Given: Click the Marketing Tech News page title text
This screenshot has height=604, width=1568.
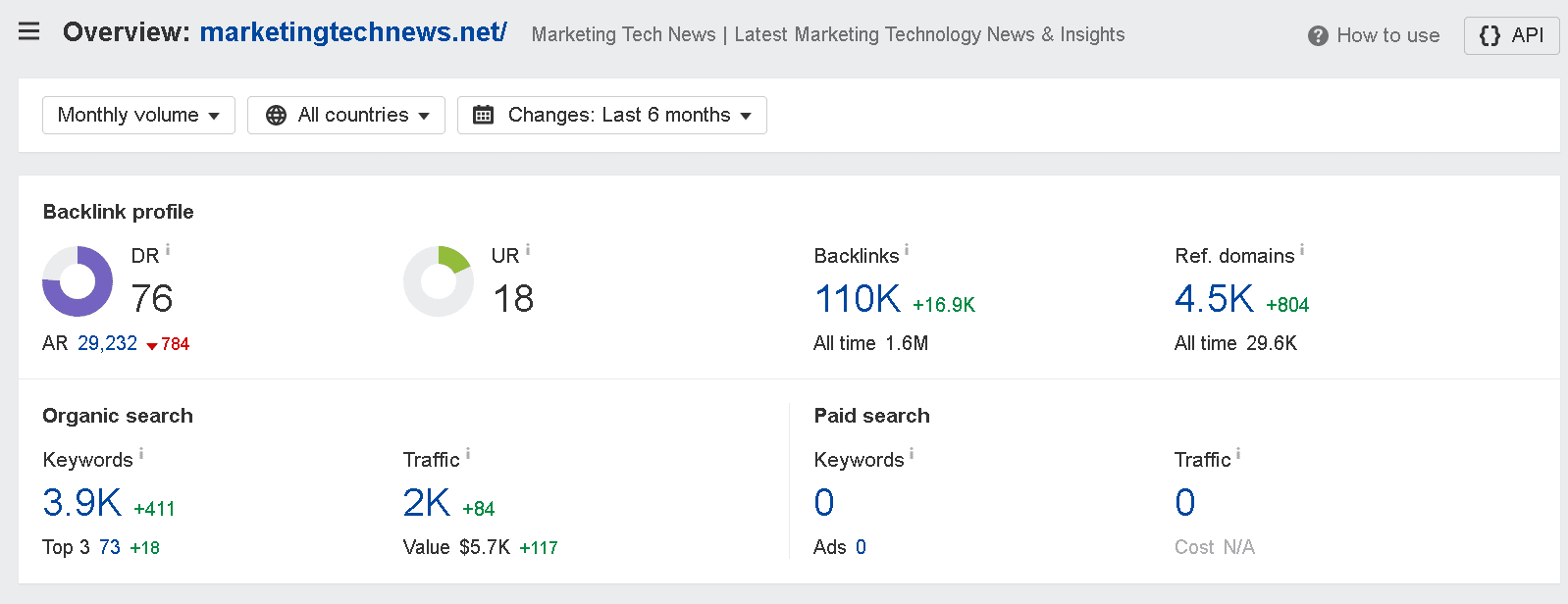Looking at the screenshot, I should click(828, 34).
